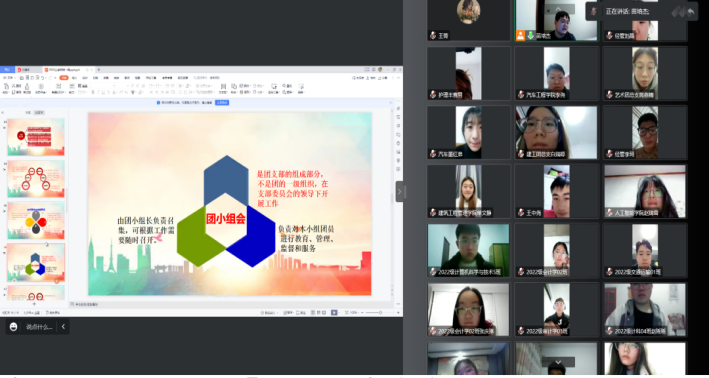
Task: Open a new document tab with plus
Action: coord(99,70)
